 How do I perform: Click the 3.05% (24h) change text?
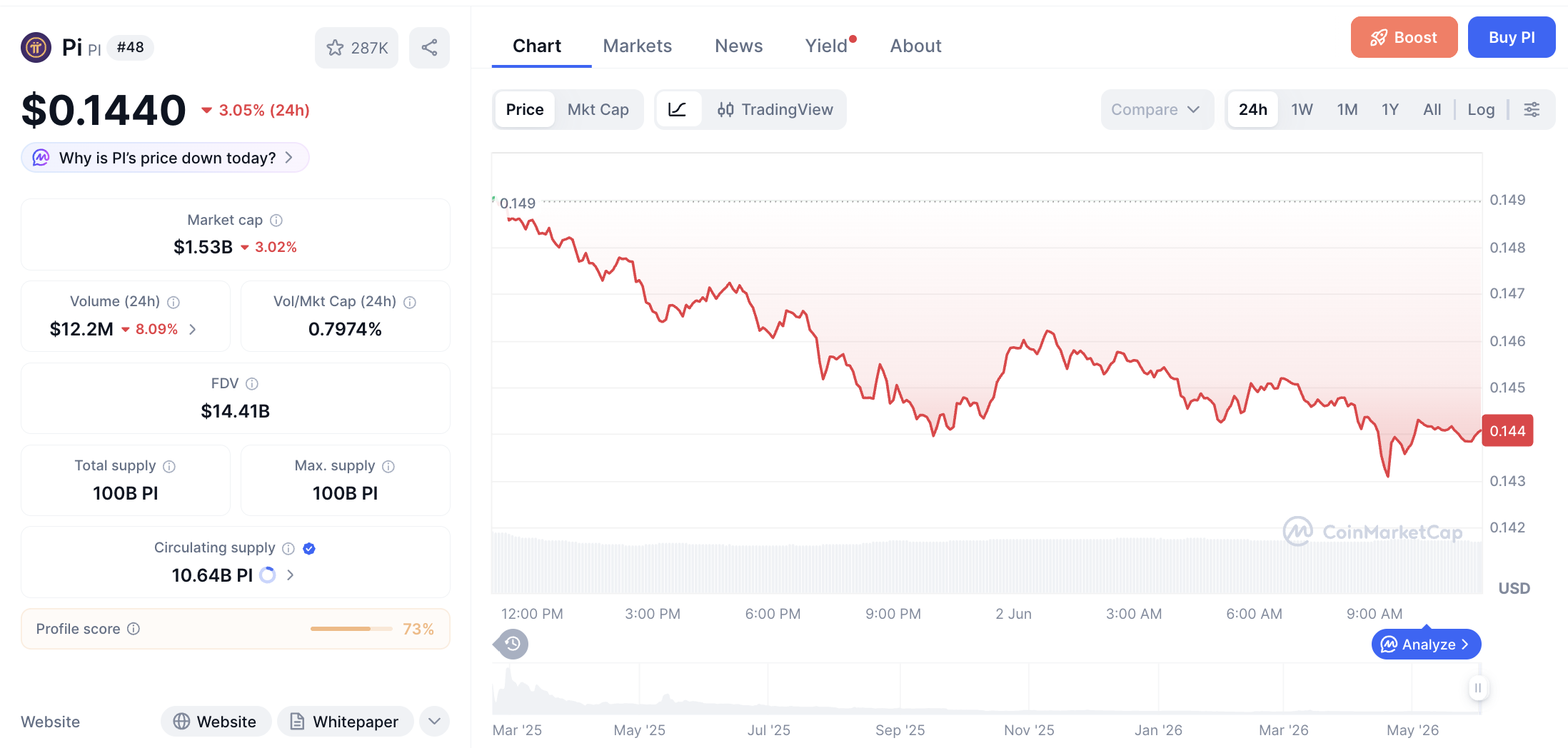tap(264, 110)
